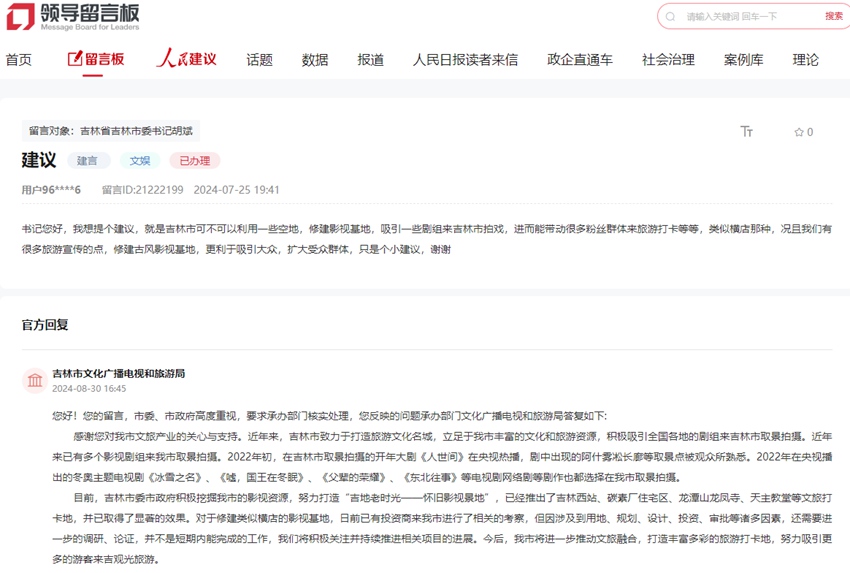Open the 理论 navigation tab
This screenshot has height=573, width=850.
(805, 59)
